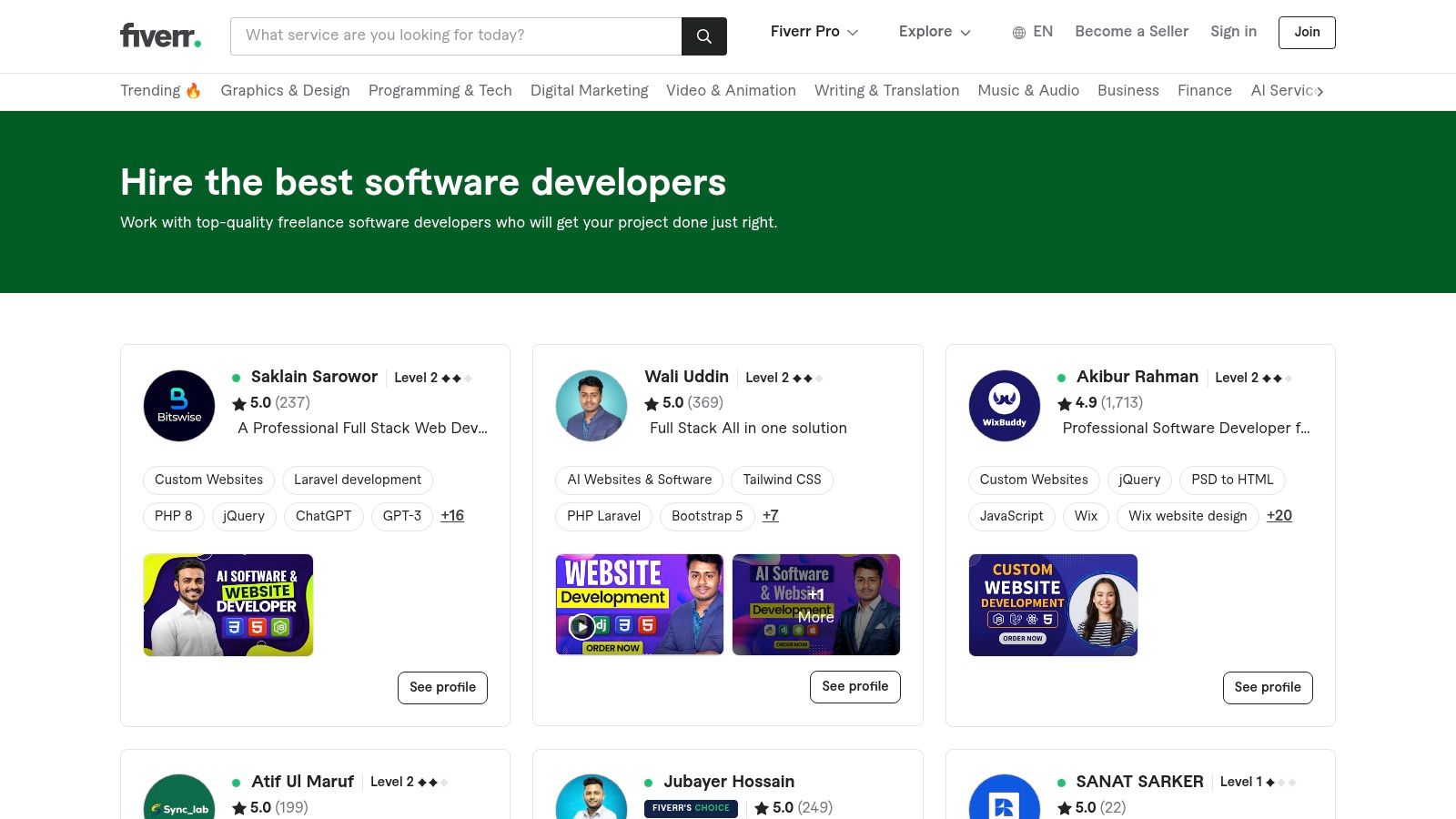
Task: Click the service search input field
Action: [x=455, y=35]
